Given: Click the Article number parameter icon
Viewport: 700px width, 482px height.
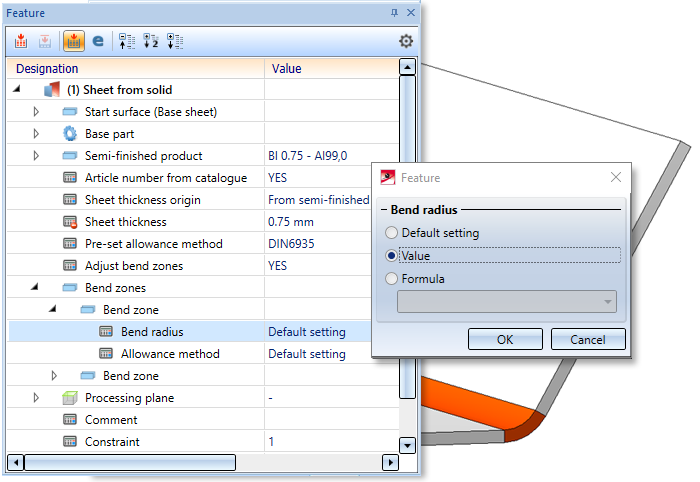Looking at the screenshot, I should pos(70,178).
